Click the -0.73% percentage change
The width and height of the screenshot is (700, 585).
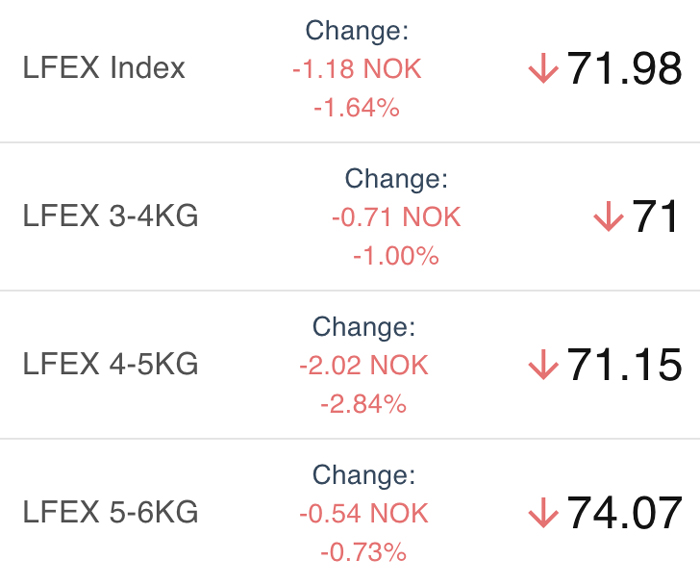pos(364,552)
